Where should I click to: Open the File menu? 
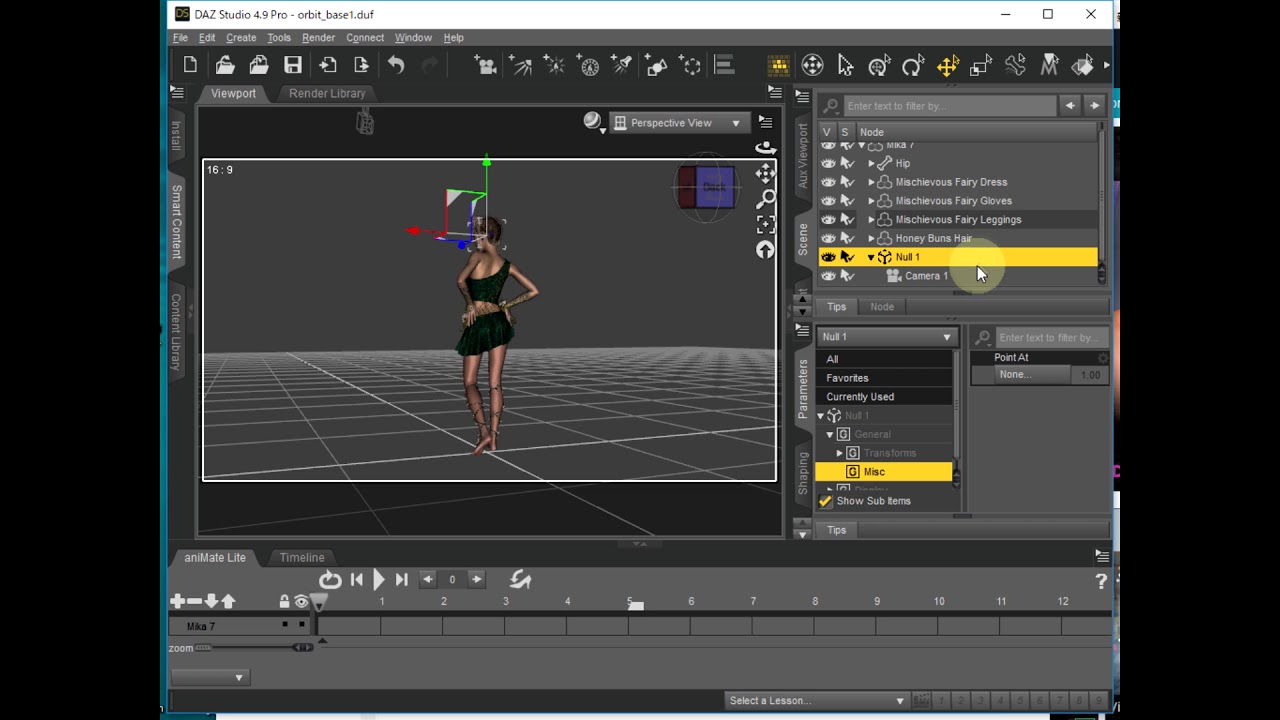[x=180, y=38]
